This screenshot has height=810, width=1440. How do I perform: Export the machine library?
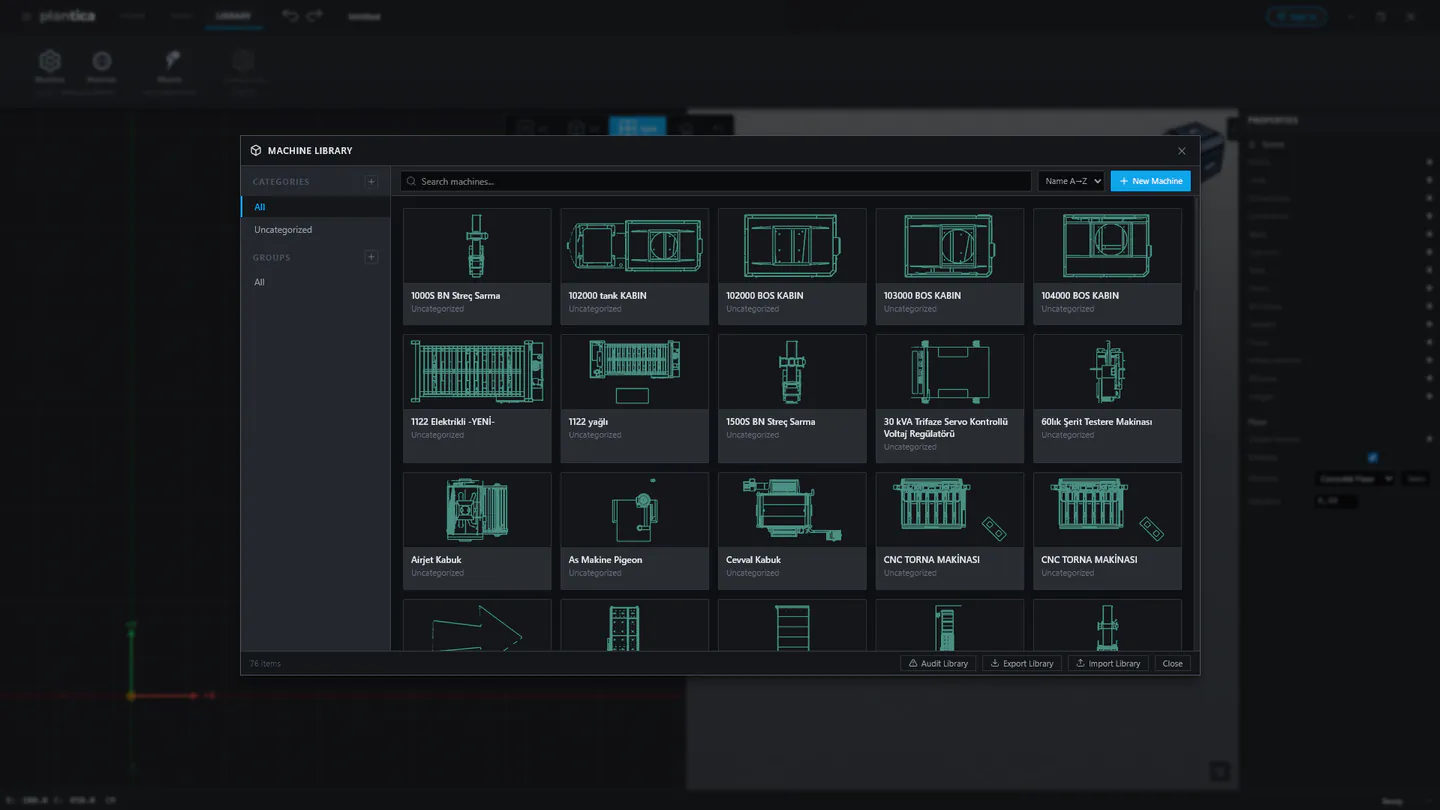coord(1022,663)
